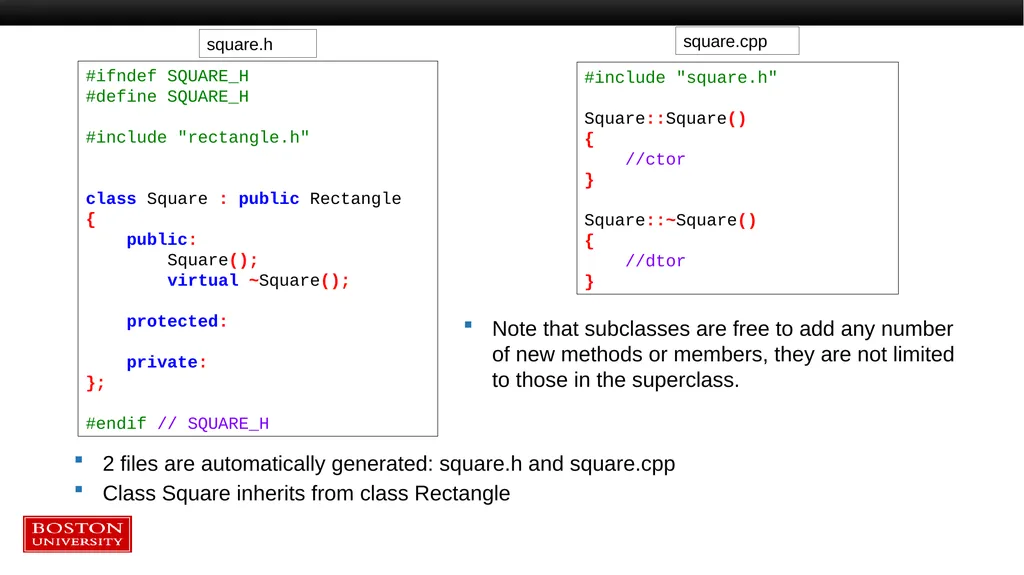Click the Square(); constructor declaration
The image size is (1024, 575).
[212, 260]
